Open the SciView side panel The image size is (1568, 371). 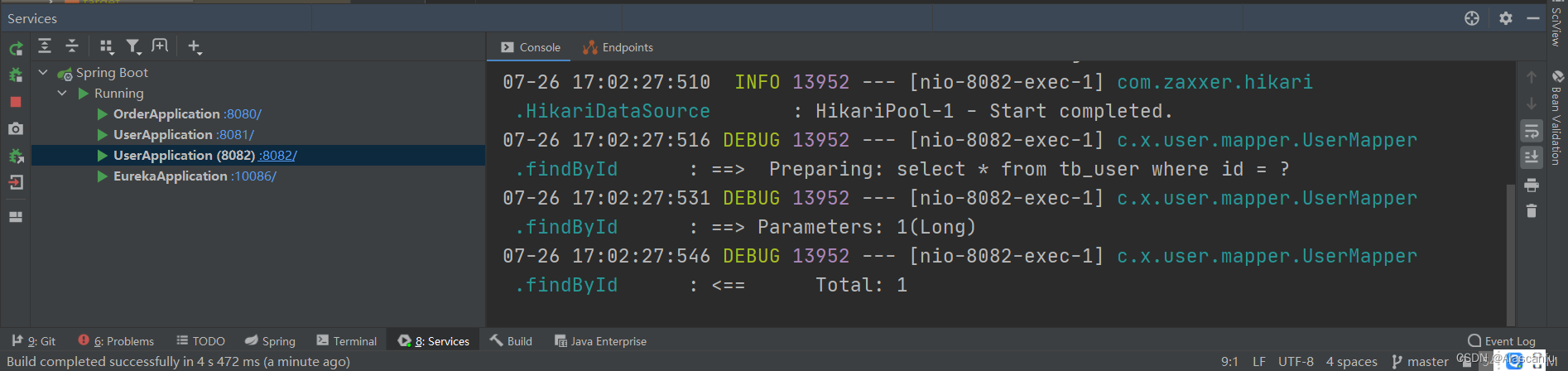[x=1556, y=23]
